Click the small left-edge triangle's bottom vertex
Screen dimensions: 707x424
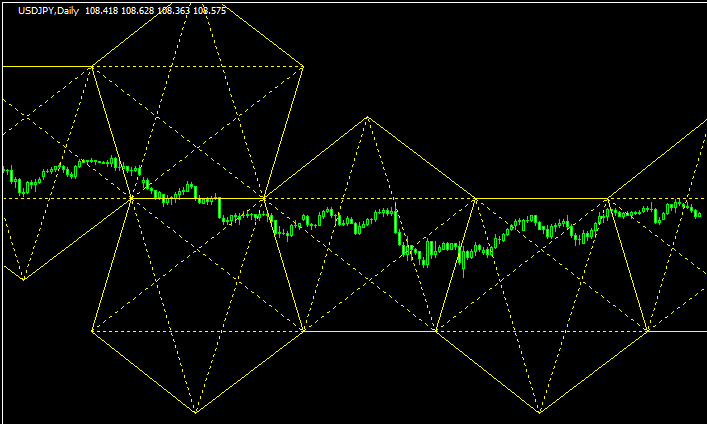[x=23, y=279]
